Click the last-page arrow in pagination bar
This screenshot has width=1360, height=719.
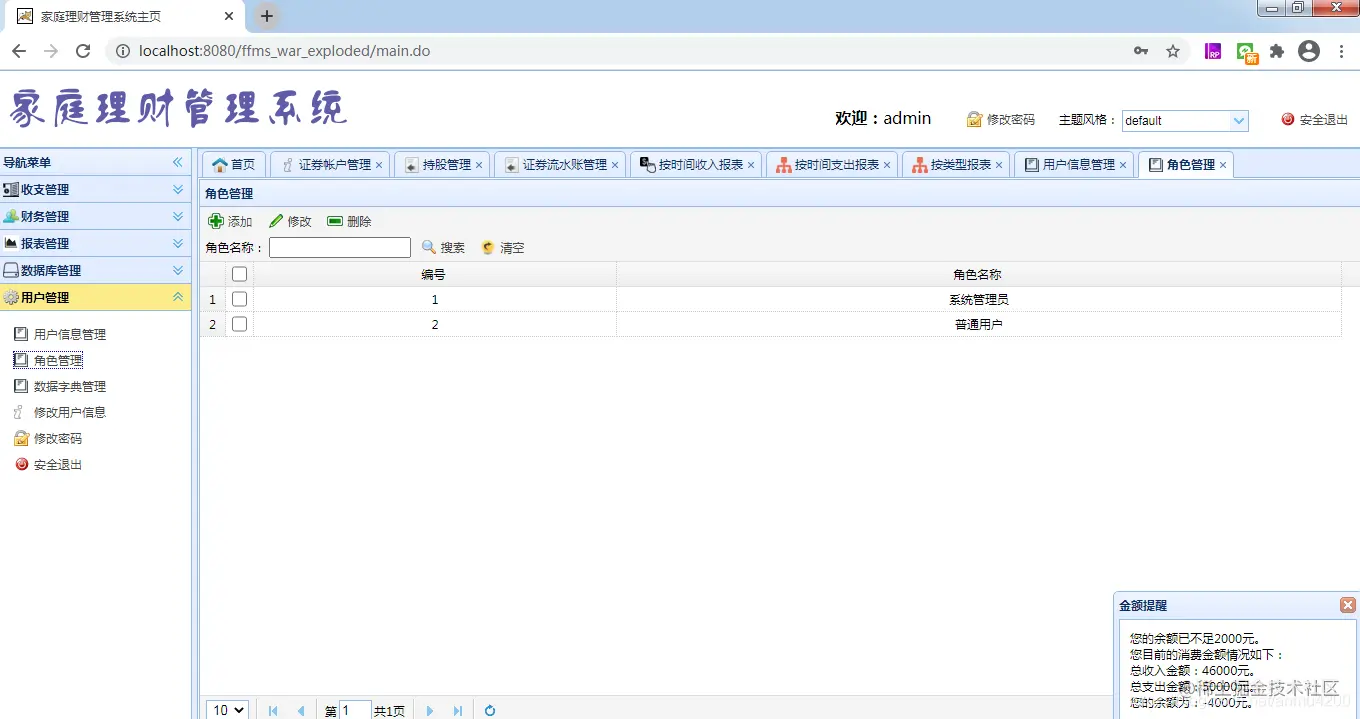(457, 710)
